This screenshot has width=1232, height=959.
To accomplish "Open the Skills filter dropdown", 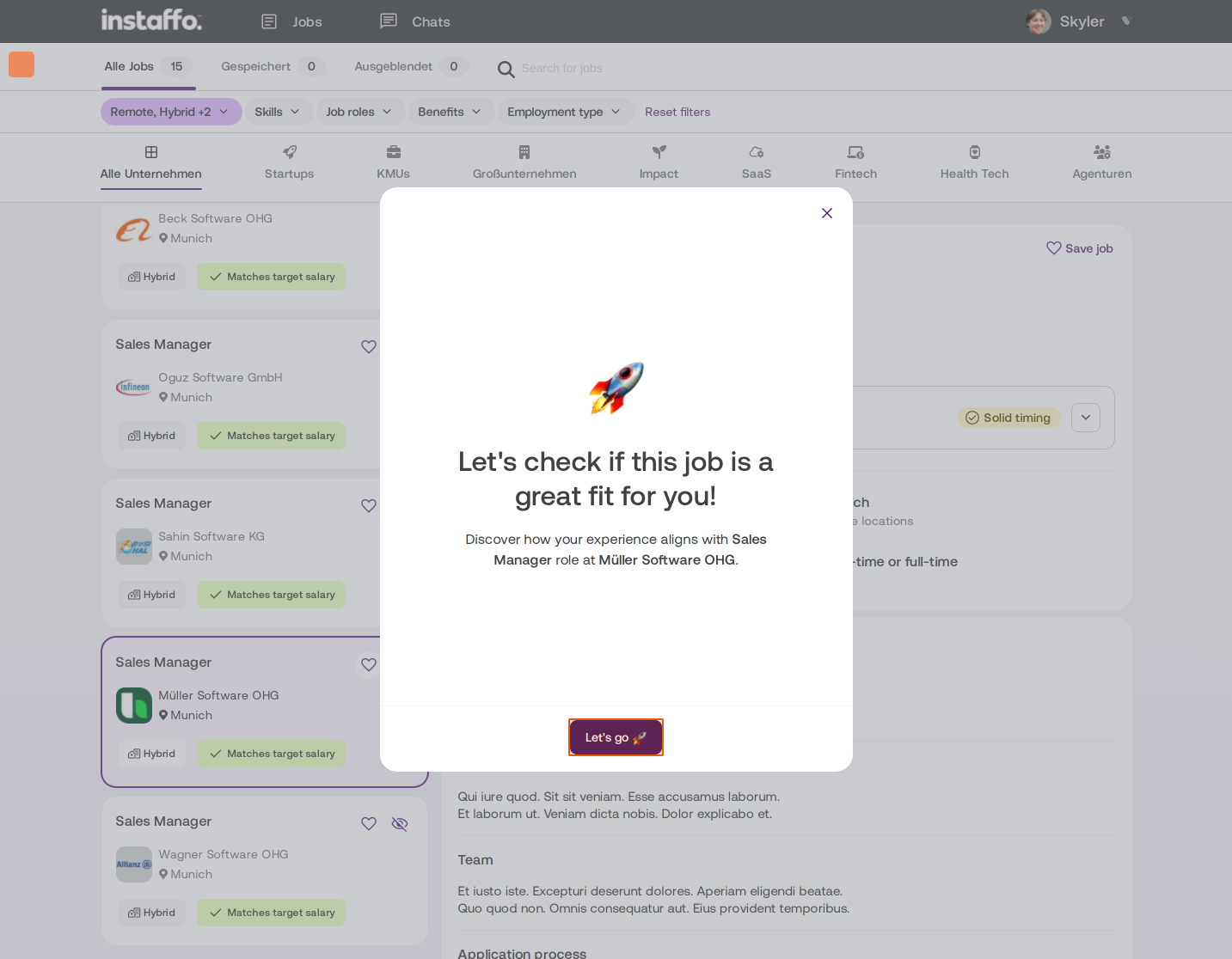I will click(x=278, y=112).
